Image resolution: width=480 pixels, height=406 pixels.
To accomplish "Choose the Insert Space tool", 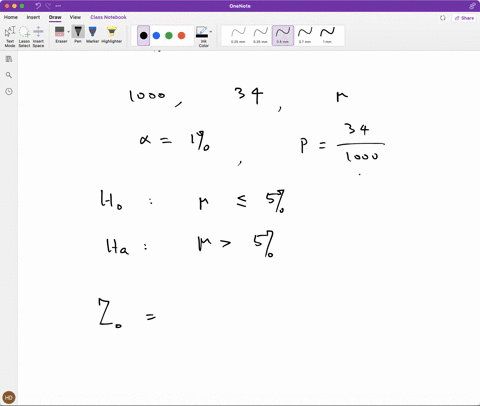I will tap(38, 36).
